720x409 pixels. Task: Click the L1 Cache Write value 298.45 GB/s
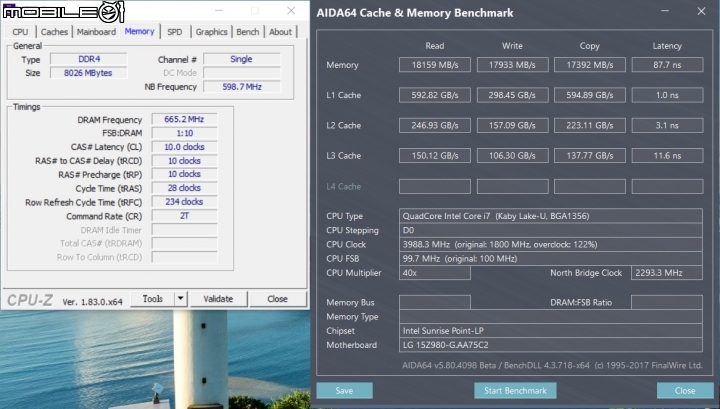[x=512, y=95]
